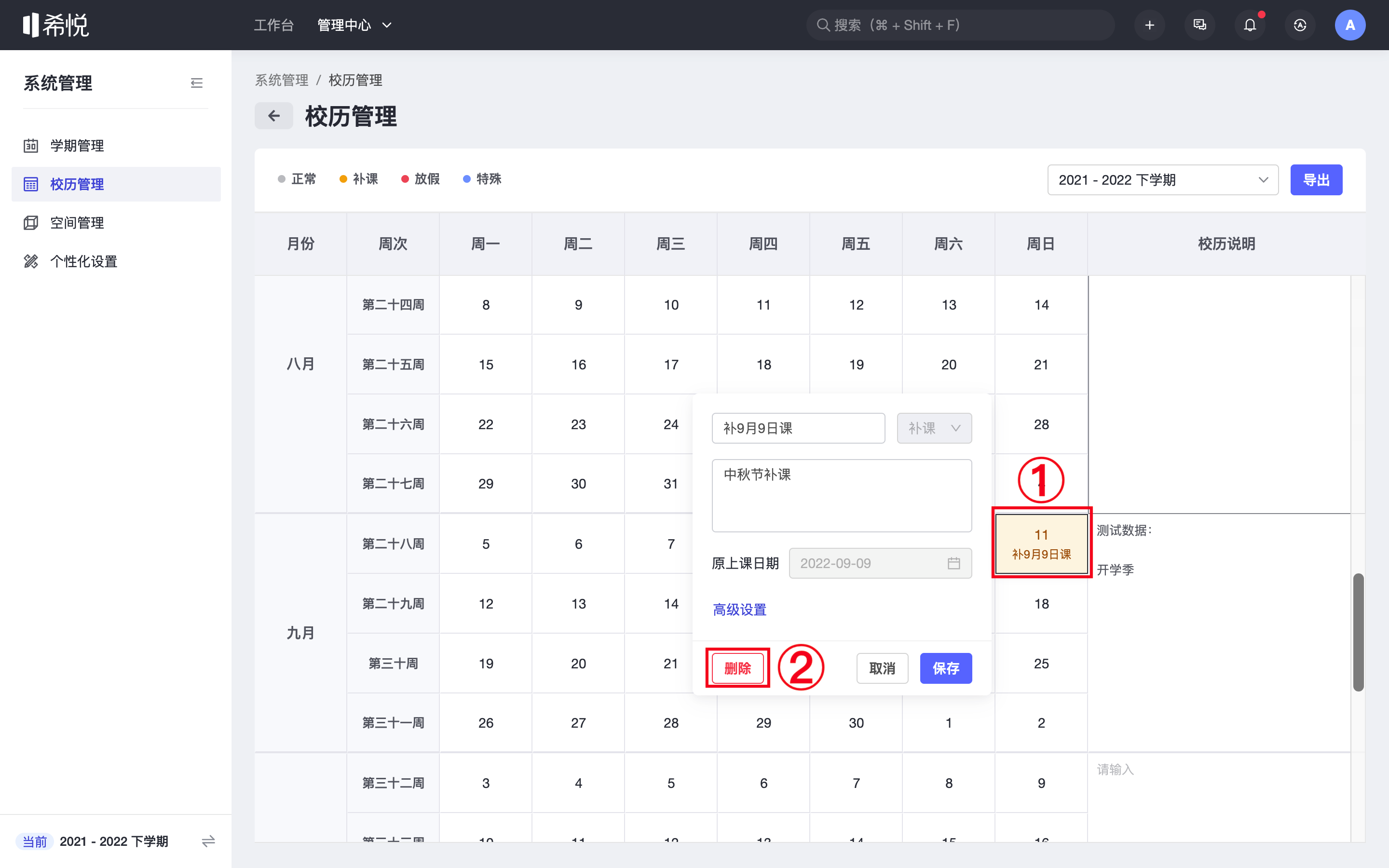Click day 30 in 第三十一周 Friday column
Viewport: 1389px width, 868px height.
click(x=856, y=723)
